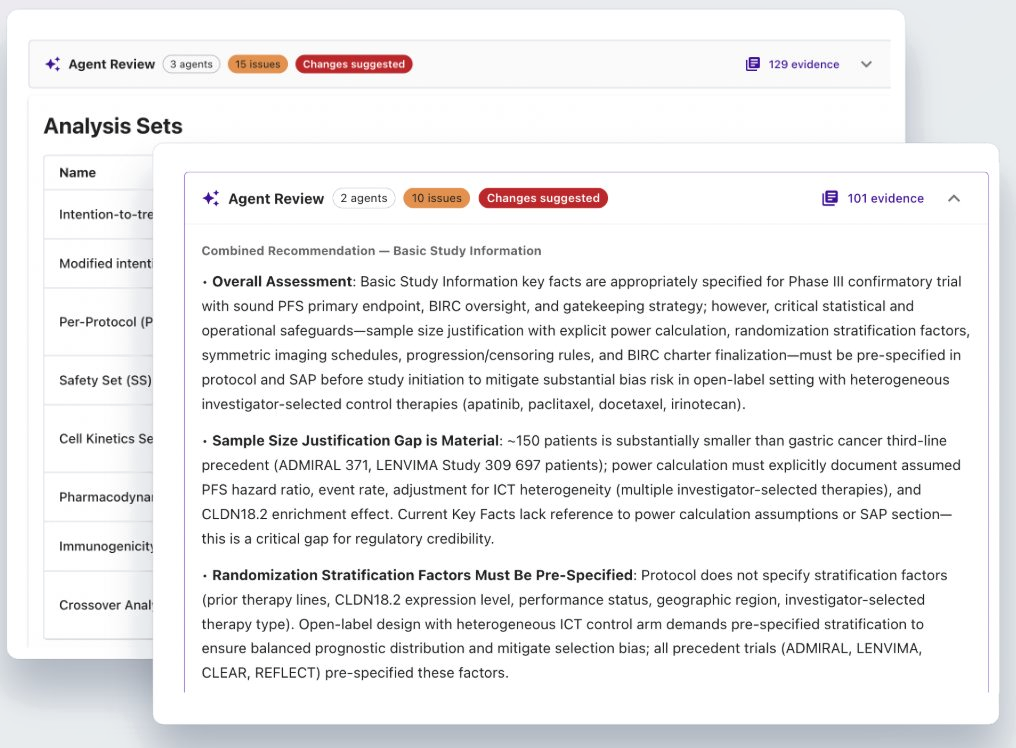Open the 101 evidence link

pos(885,198)
